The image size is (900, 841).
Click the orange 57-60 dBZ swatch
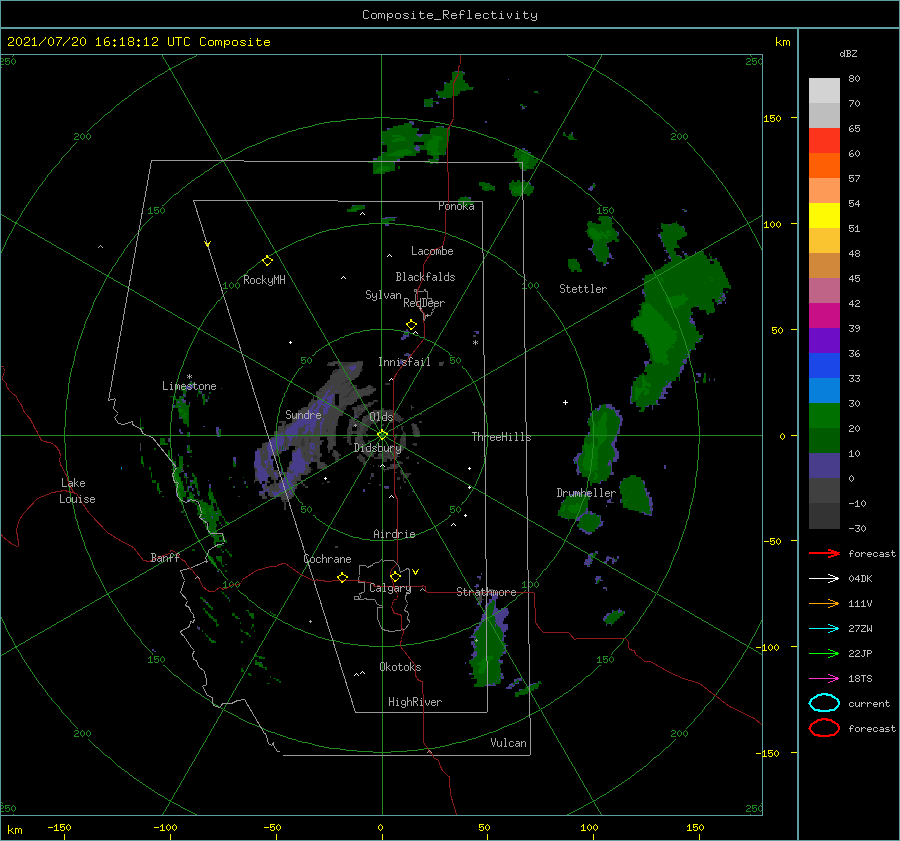click(824, 166)
